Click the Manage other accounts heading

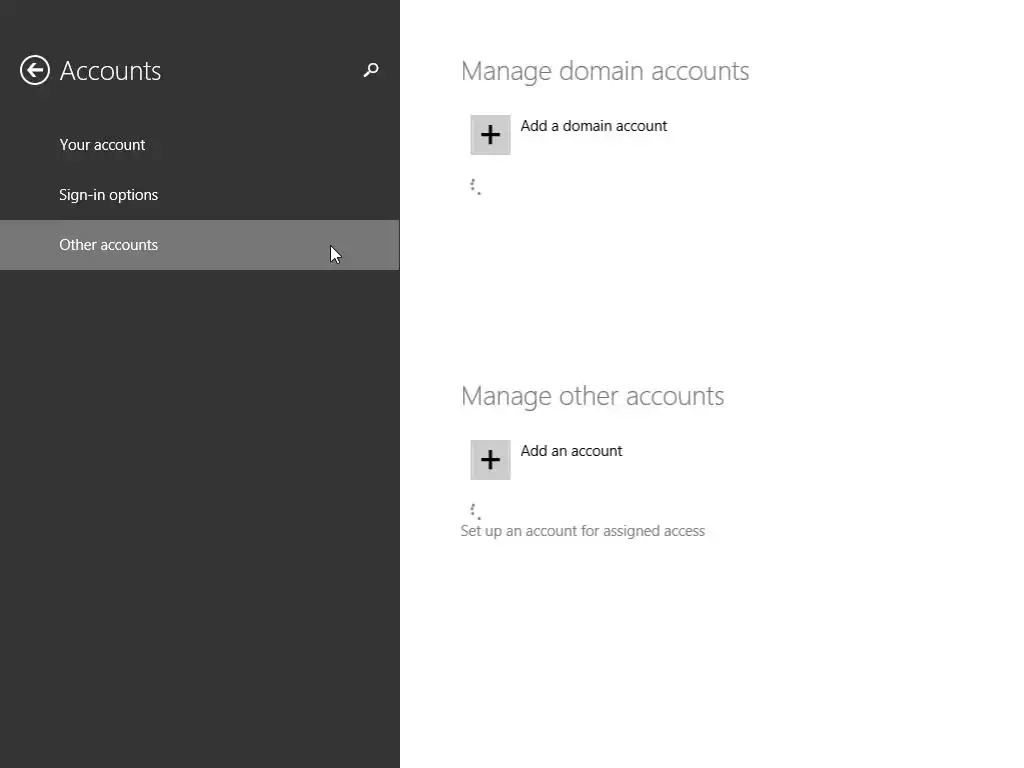[592, 396]
